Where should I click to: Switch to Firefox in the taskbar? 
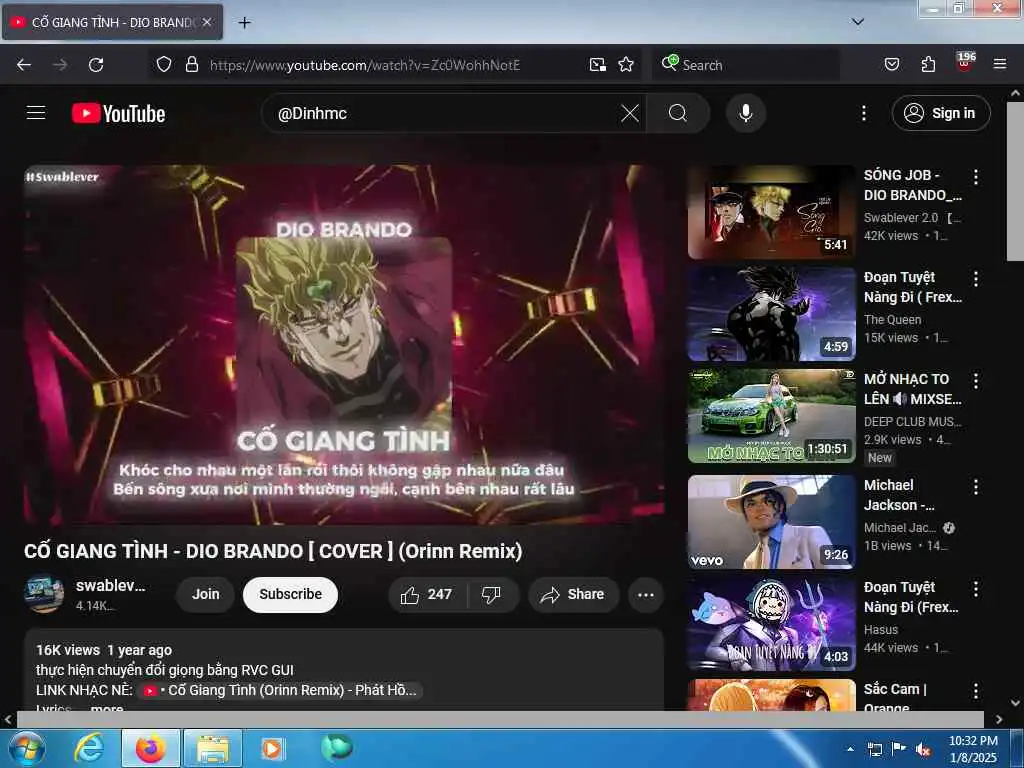click(150, 748)
